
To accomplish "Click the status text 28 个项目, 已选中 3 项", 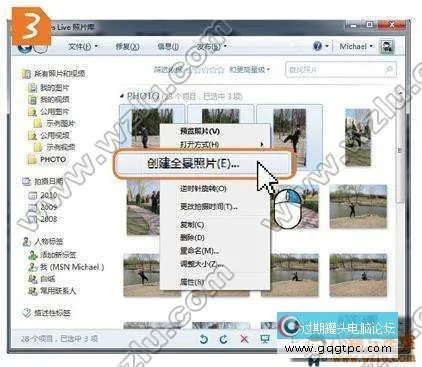I will point(59,339).
